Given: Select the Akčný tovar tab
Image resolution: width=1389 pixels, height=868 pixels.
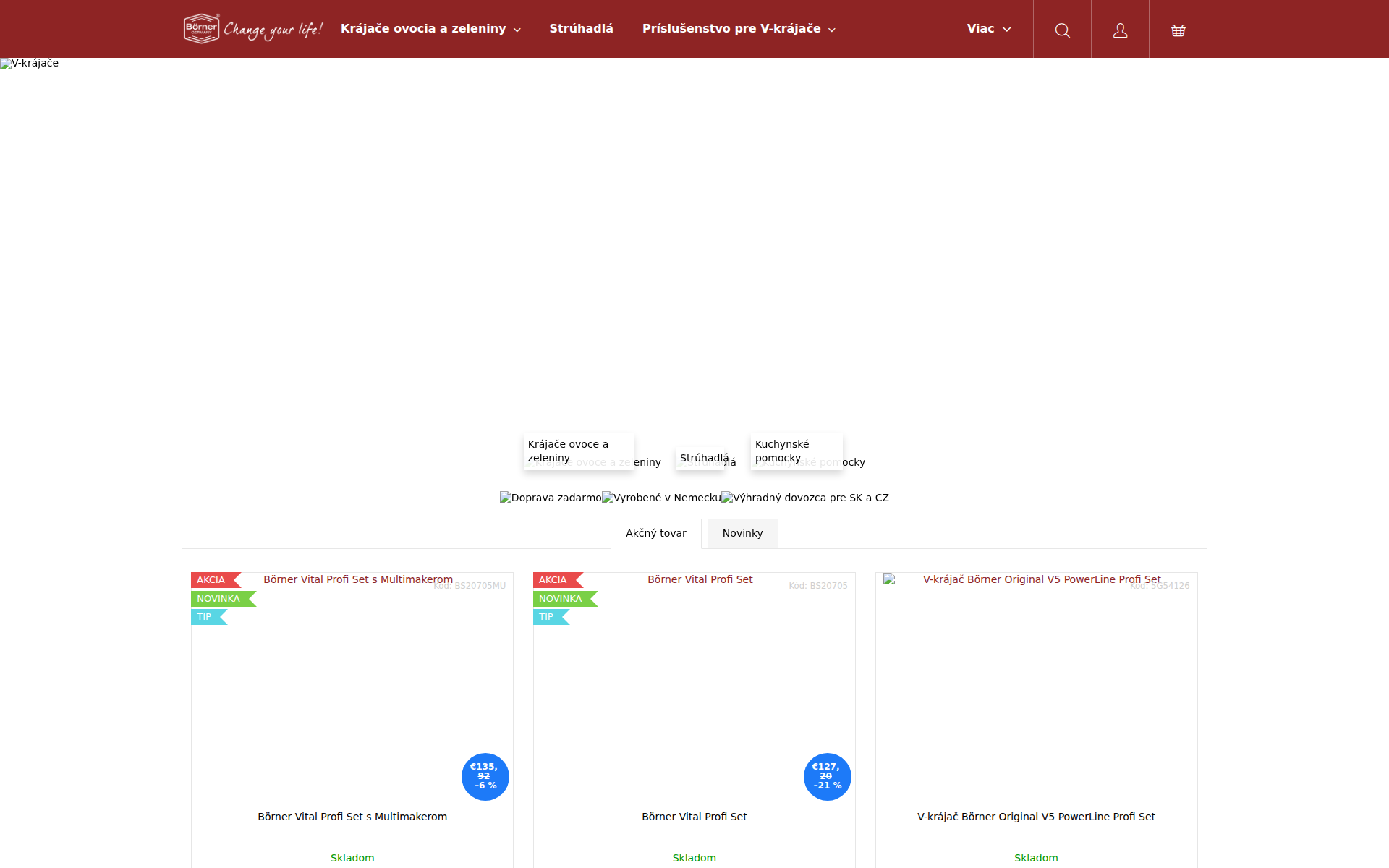Looking at the screenshot, I should (655, 534).
